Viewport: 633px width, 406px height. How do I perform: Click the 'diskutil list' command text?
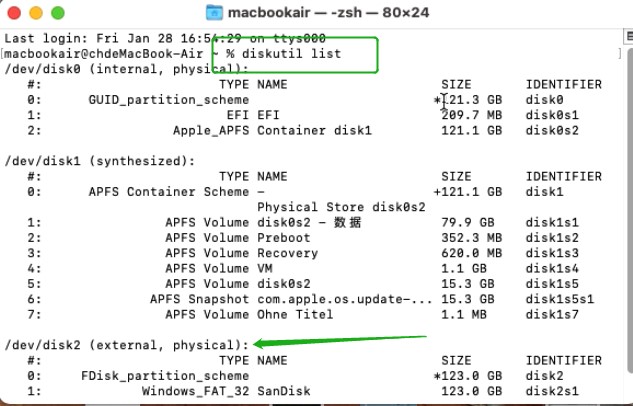(x=291, y=54)
